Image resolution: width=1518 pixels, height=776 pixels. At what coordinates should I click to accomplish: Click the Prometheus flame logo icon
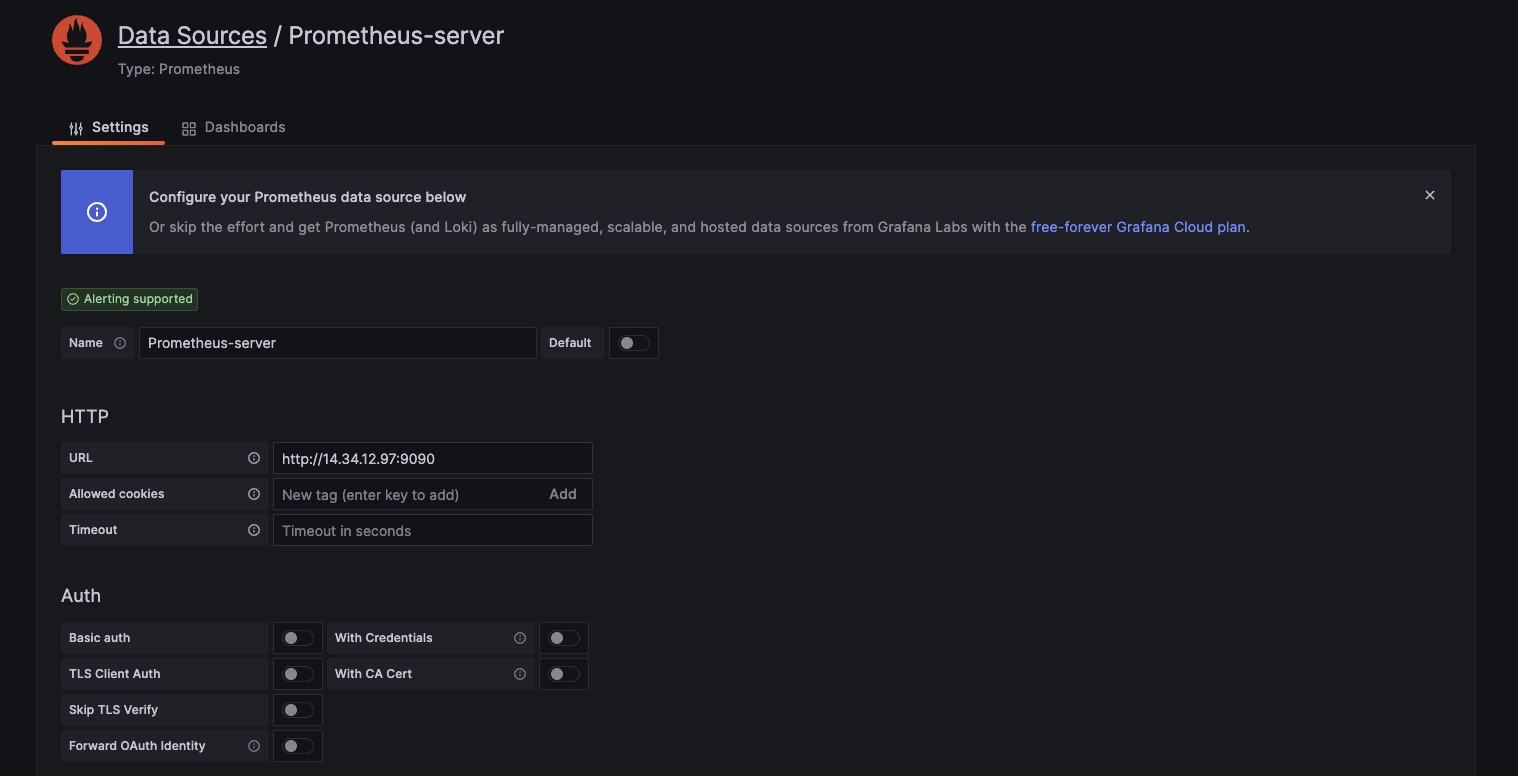pos(77,41)
